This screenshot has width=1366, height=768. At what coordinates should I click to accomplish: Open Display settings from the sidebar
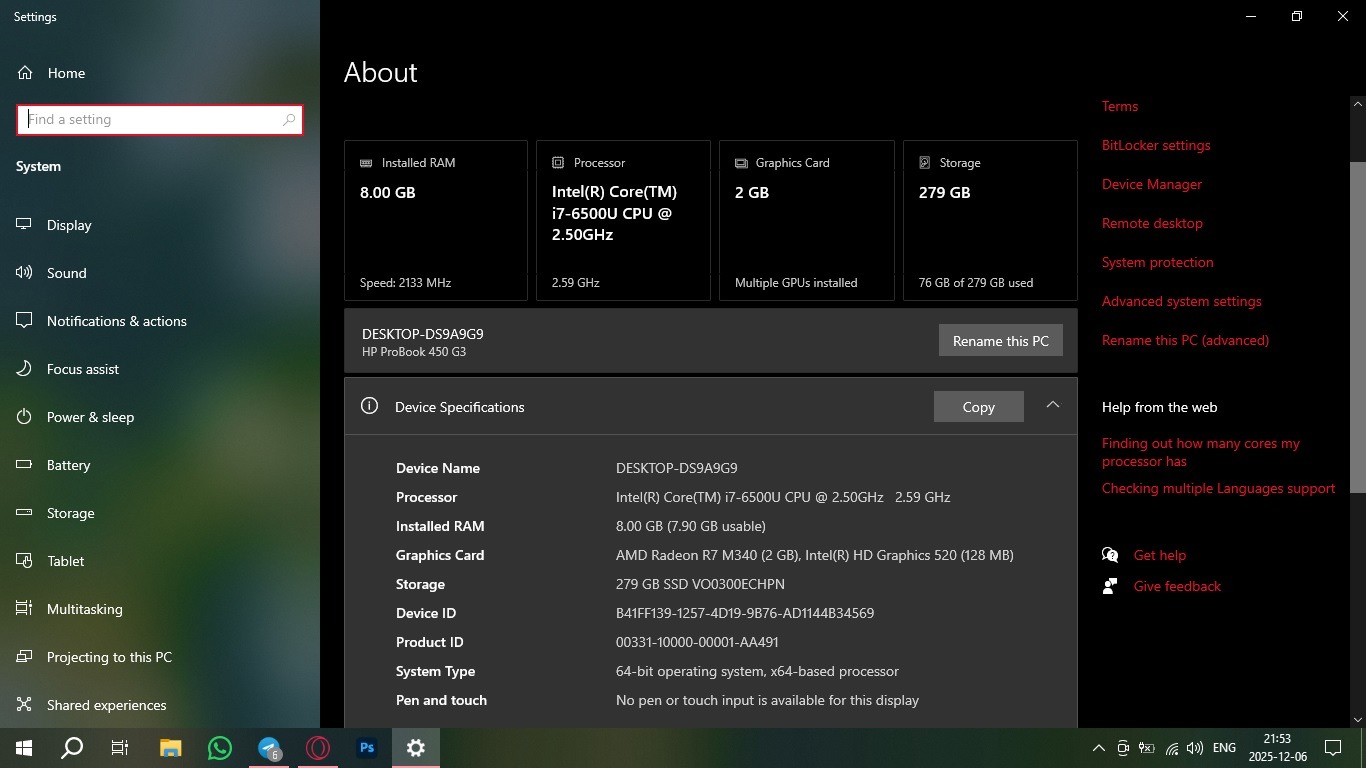(68, 225)
